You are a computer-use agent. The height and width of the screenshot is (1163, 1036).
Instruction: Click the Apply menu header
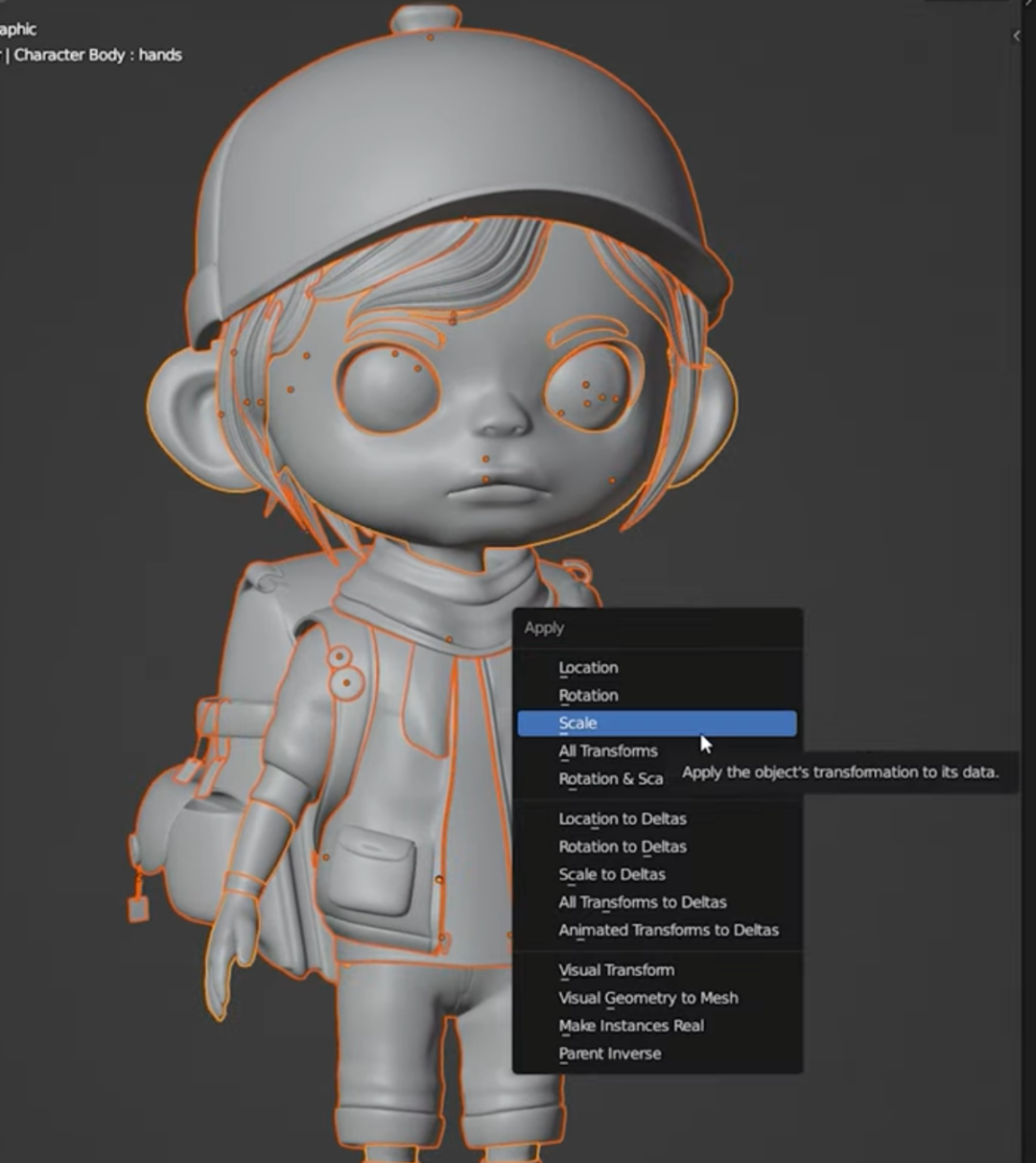(544, 628)
